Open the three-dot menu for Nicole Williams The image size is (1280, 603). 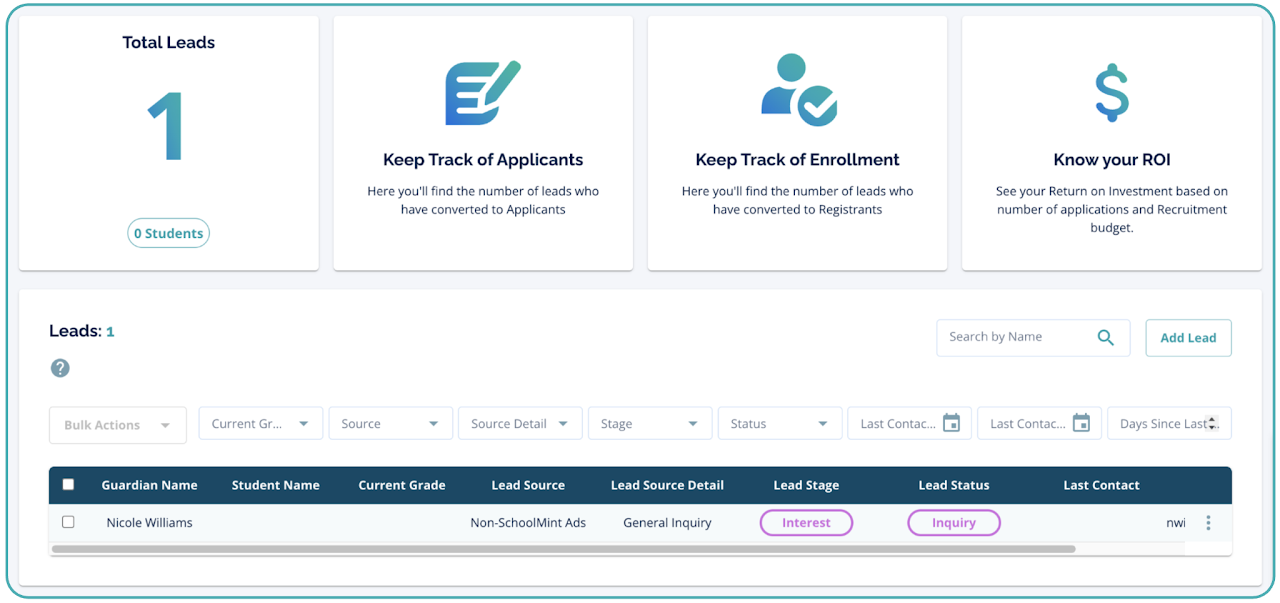coord(1208,523)
